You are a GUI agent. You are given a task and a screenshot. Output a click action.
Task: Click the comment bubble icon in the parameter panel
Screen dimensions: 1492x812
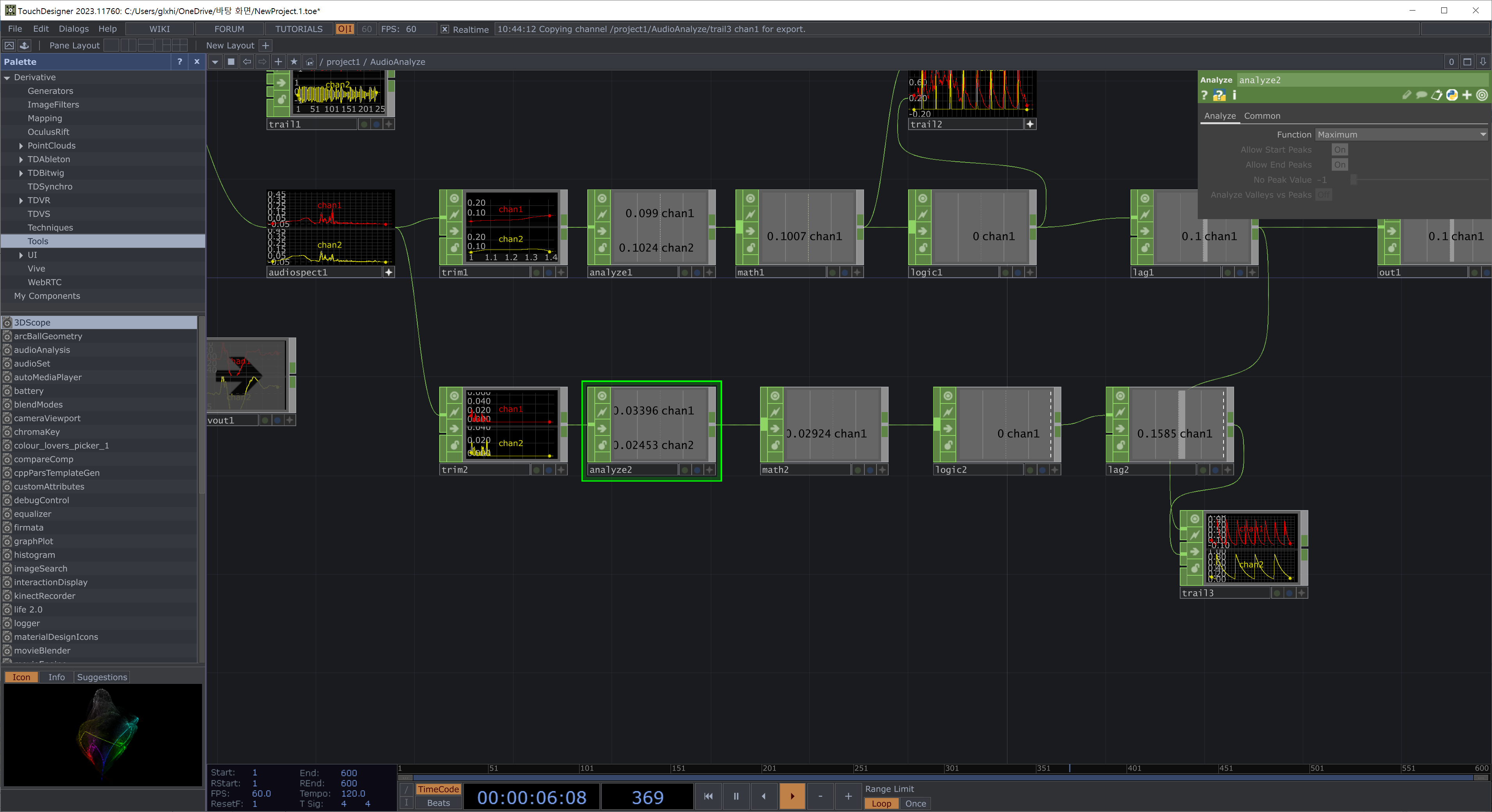click(1421, 95)
